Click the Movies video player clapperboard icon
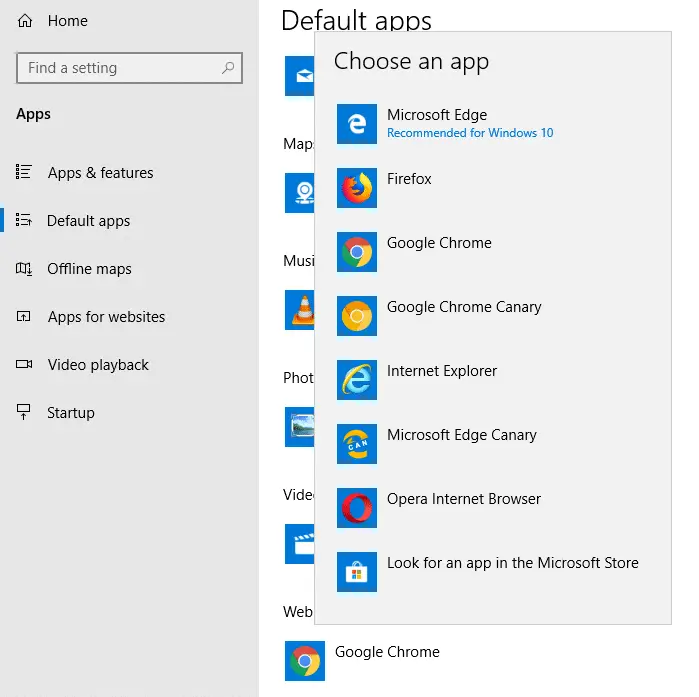This screenshot has height=697, width=699. pos(300,544)
